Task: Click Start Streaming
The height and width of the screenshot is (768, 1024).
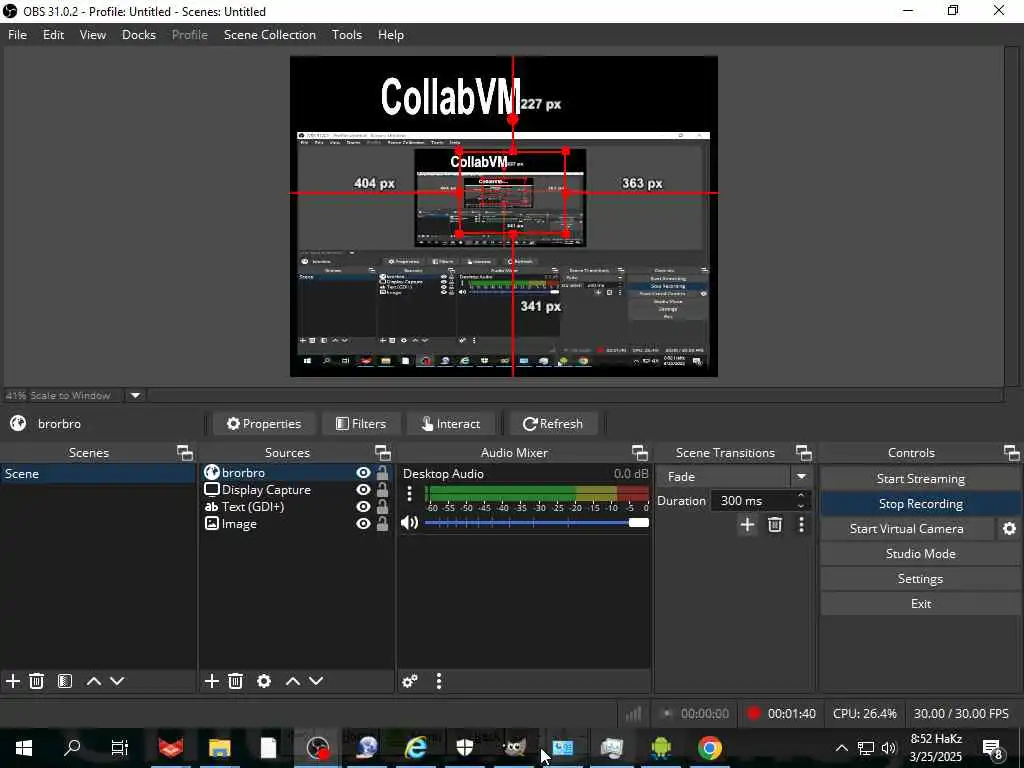Action: coord(920,479)
